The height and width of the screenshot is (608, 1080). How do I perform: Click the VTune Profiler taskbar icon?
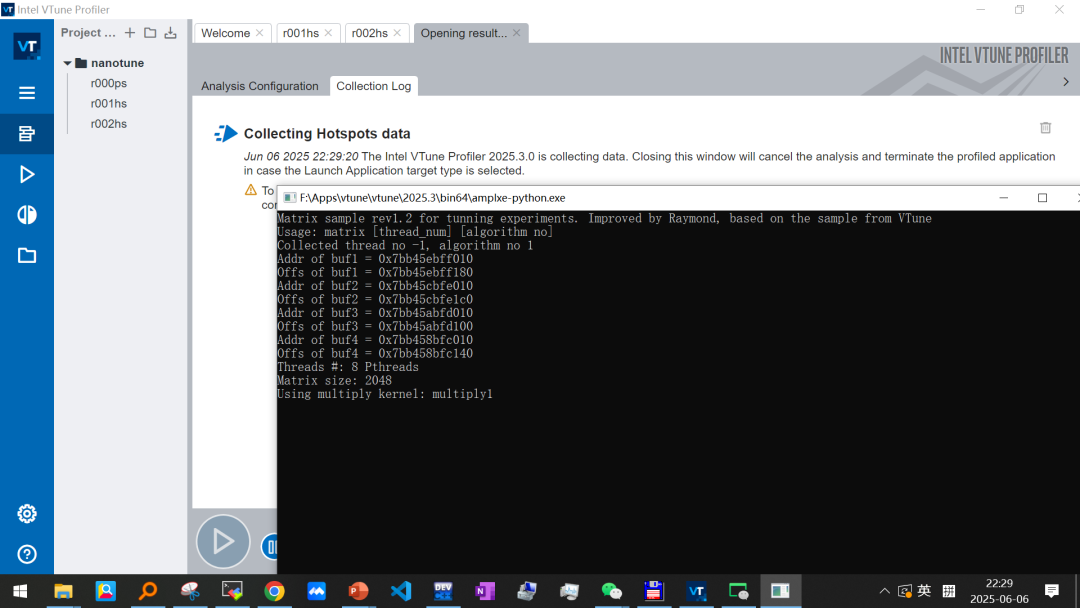pyautogui.click(x=696, y=591)
